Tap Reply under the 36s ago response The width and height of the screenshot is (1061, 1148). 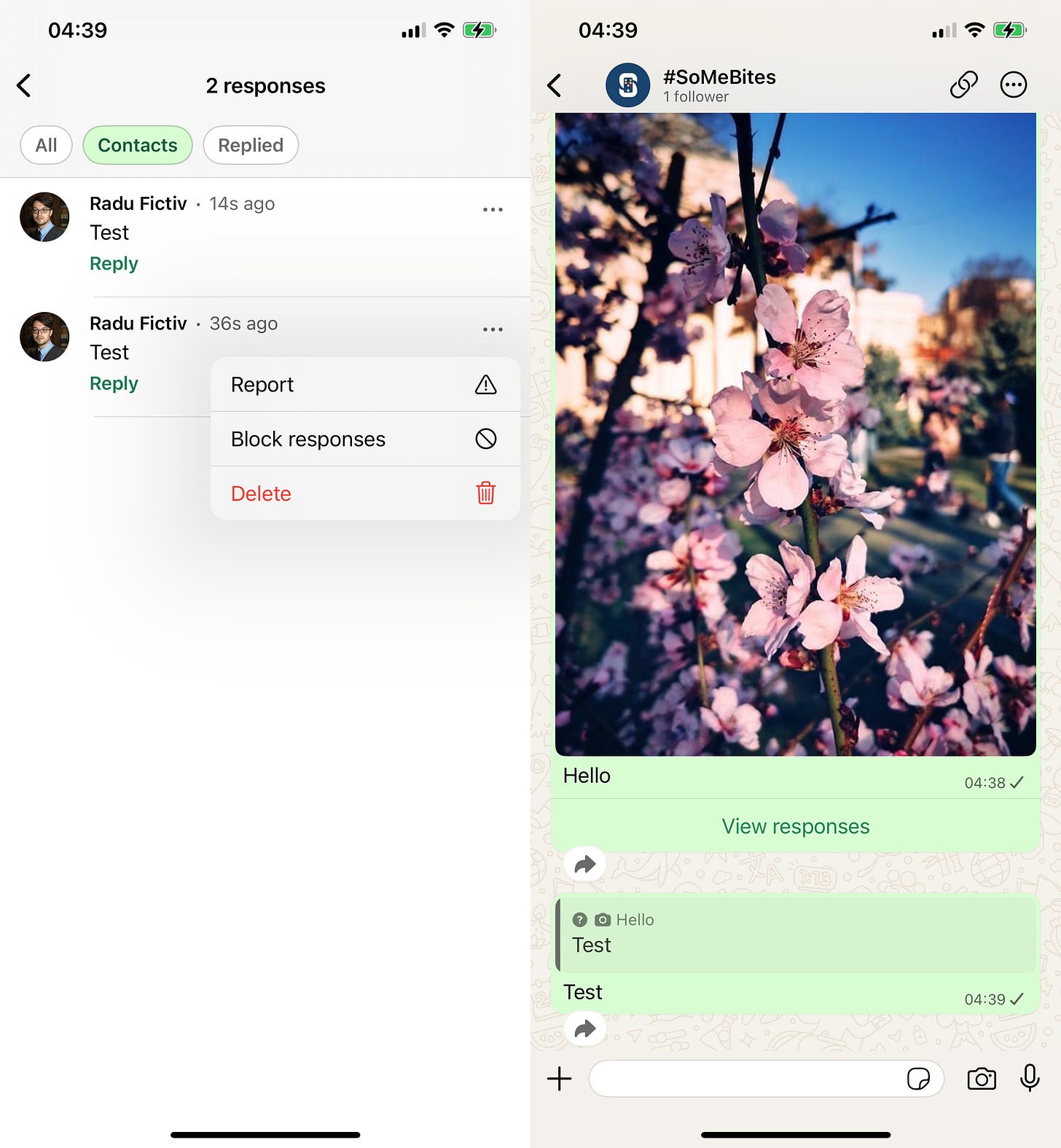[x=114, y=383]
